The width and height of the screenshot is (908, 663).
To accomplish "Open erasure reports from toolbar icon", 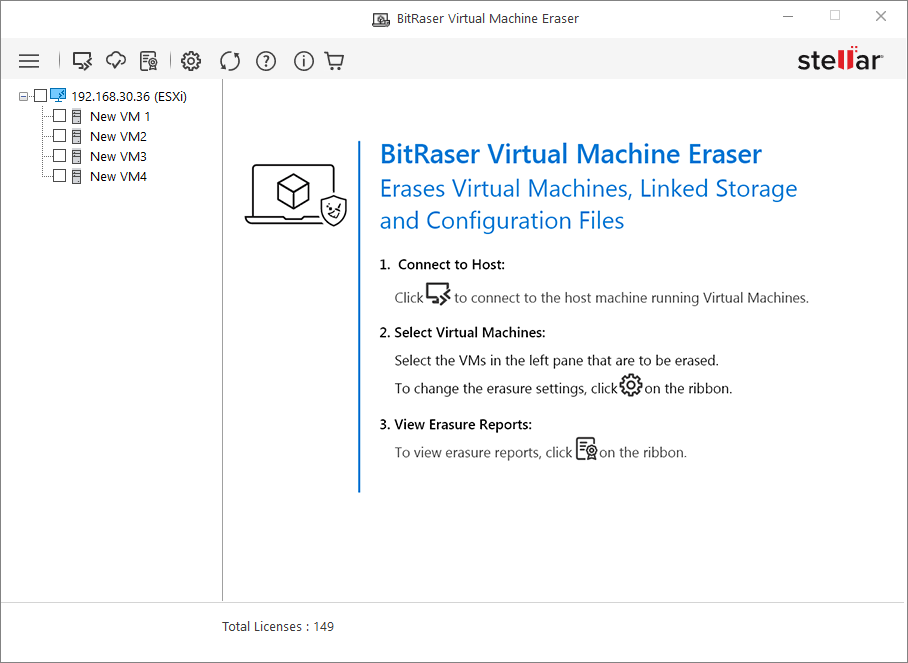I will click(x=149, y=61).
